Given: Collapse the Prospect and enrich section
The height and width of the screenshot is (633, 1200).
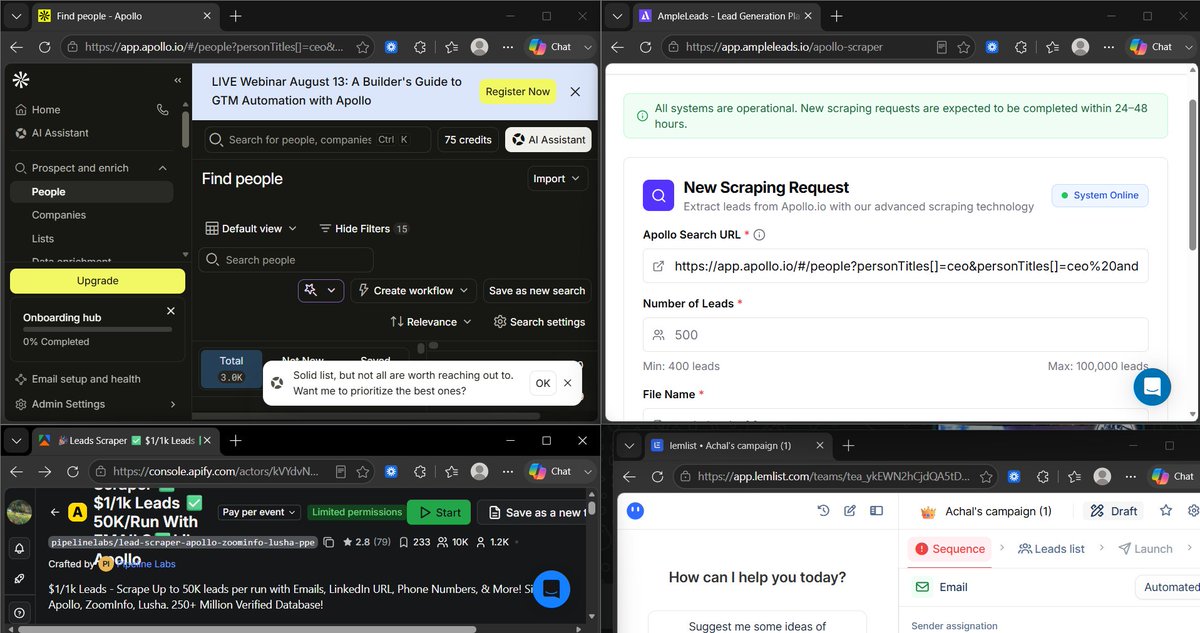Looking at the screenshot, I should (163, 168).
